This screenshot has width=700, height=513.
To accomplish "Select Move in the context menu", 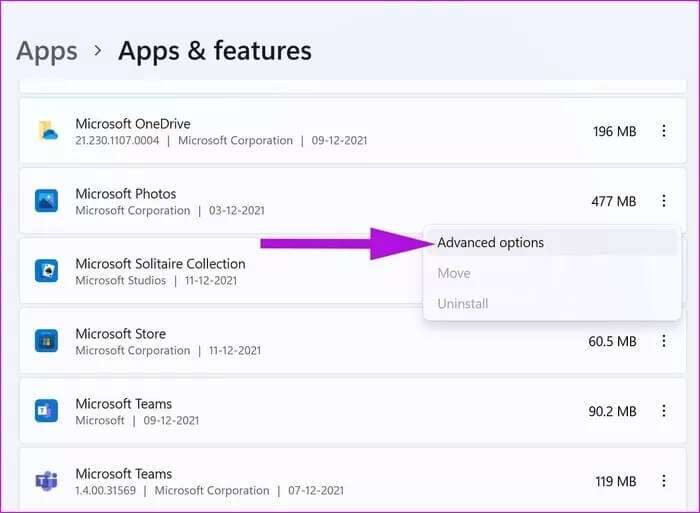I will (552, 273).
